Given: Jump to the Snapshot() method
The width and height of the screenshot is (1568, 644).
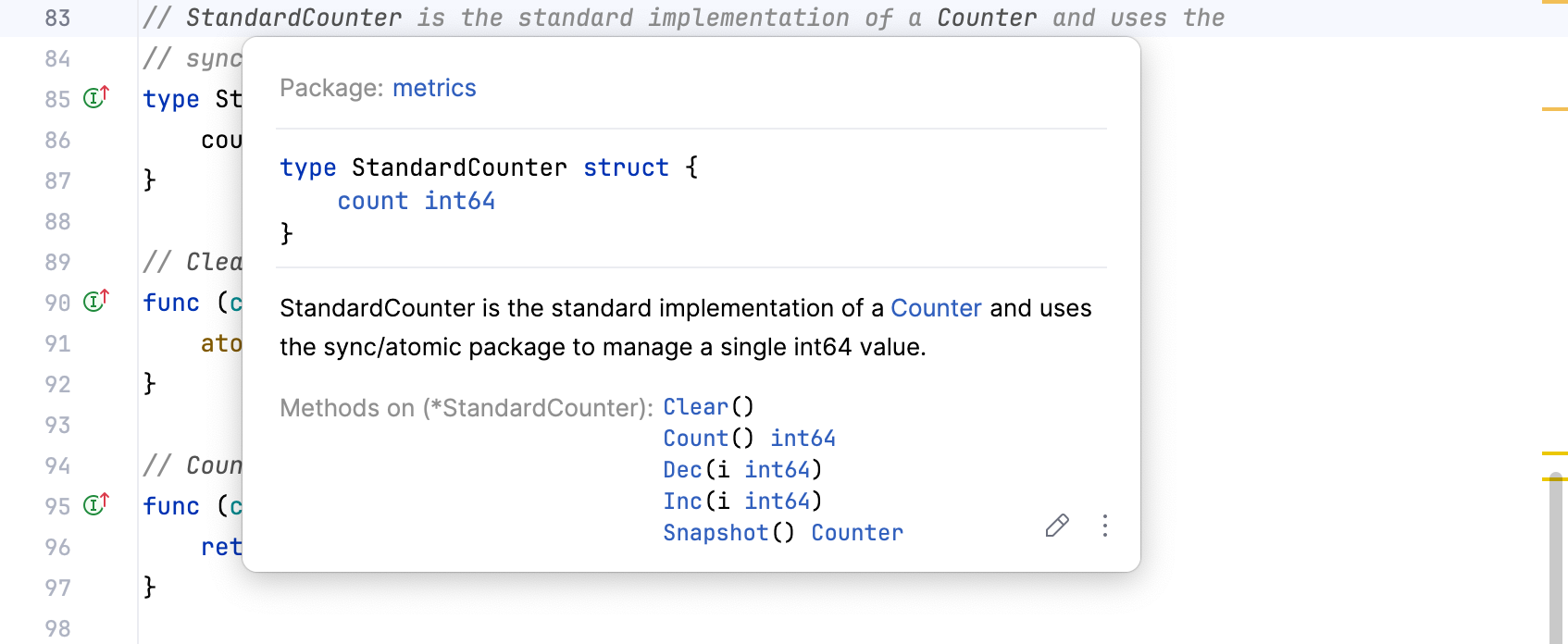Looking at the screenshot, I should [716, 533].
